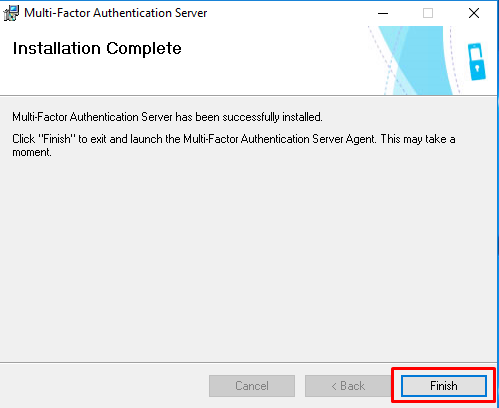Click the installer icon in the title bar
The height and width of the screenshot is (408, 499).
tap(11, 13)
